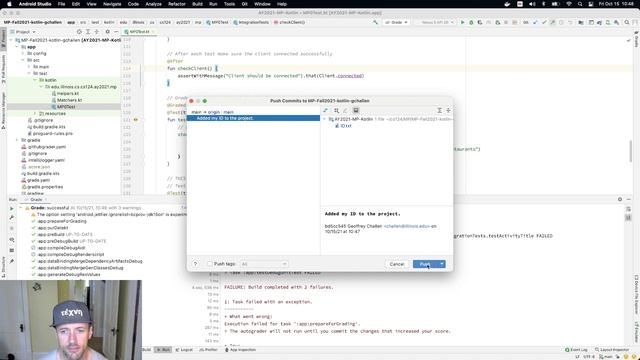Open the Build menu
The height and width of the screenshot is (360, 640).
point(197,4)
